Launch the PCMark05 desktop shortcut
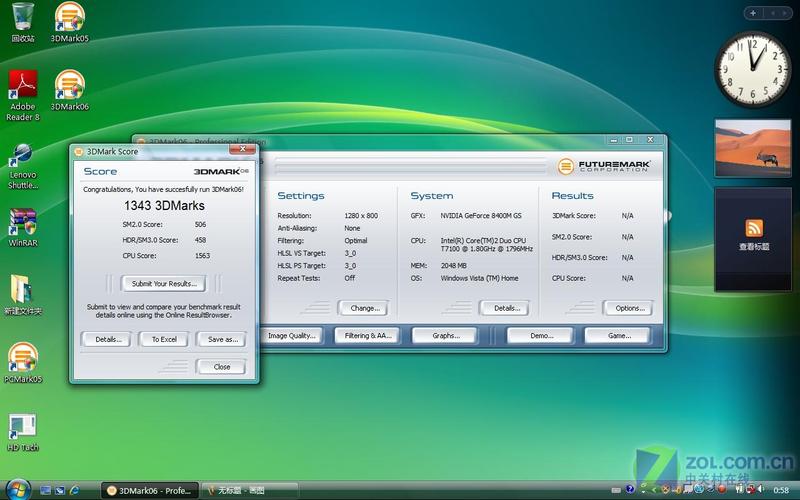Screen dimensions: 800x500 pos(23,363)
